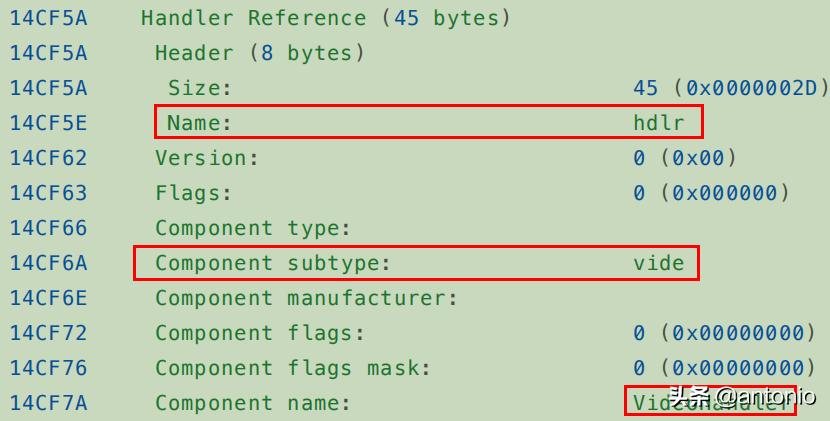Screen dimensions: 830x421
Task: Select the Flags field label
Action: pyautogui.click(x=193, y=193)
